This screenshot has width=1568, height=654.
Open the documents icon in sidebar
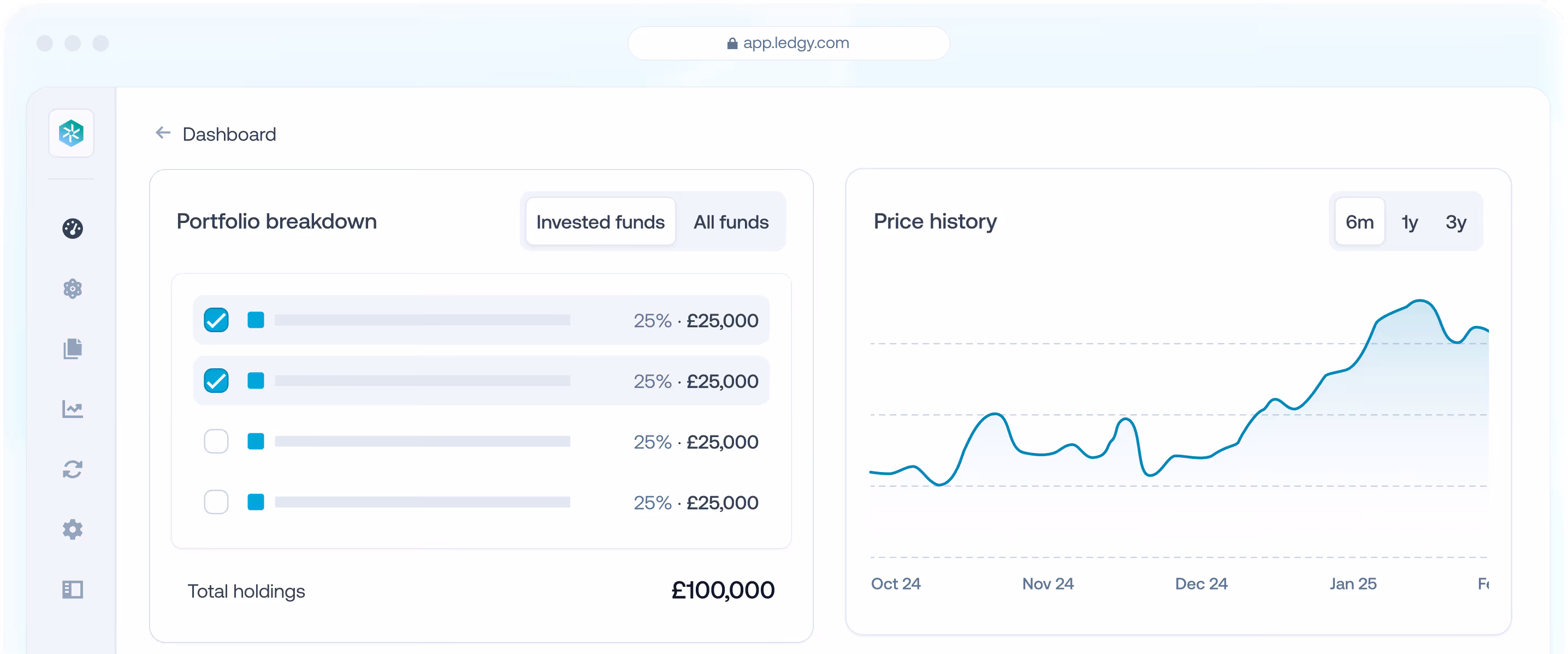[73, 349]
